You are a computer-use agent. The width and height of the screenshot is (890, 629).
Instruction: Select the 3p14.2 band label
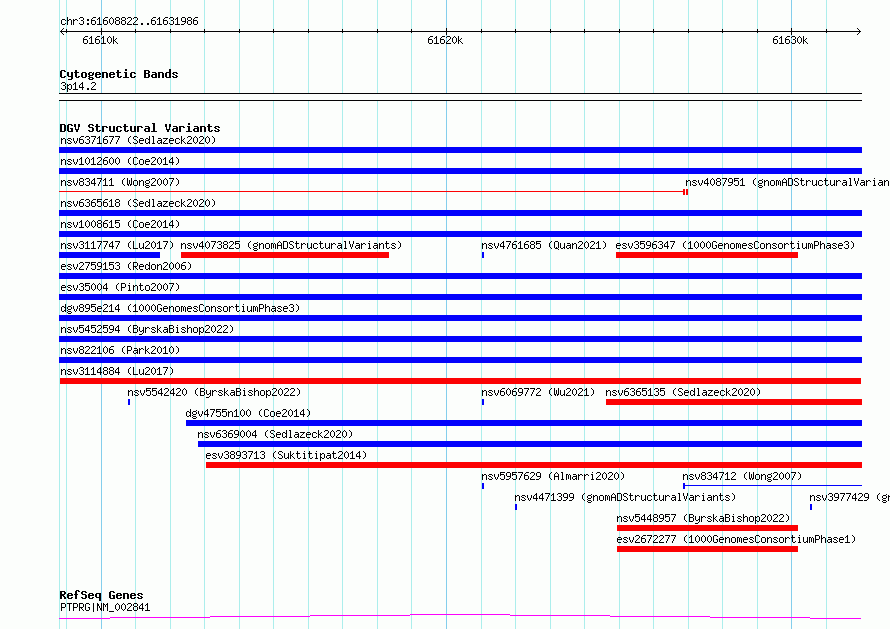pos(78,86)
